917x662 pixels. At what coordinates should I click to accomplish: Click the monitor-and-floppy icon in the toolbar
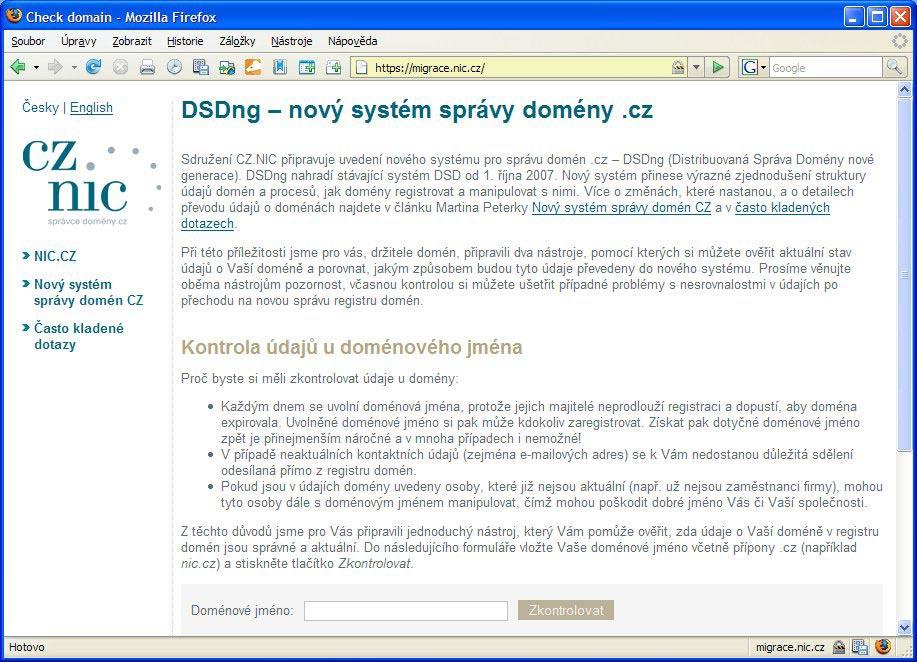click(x=201, y=67)
